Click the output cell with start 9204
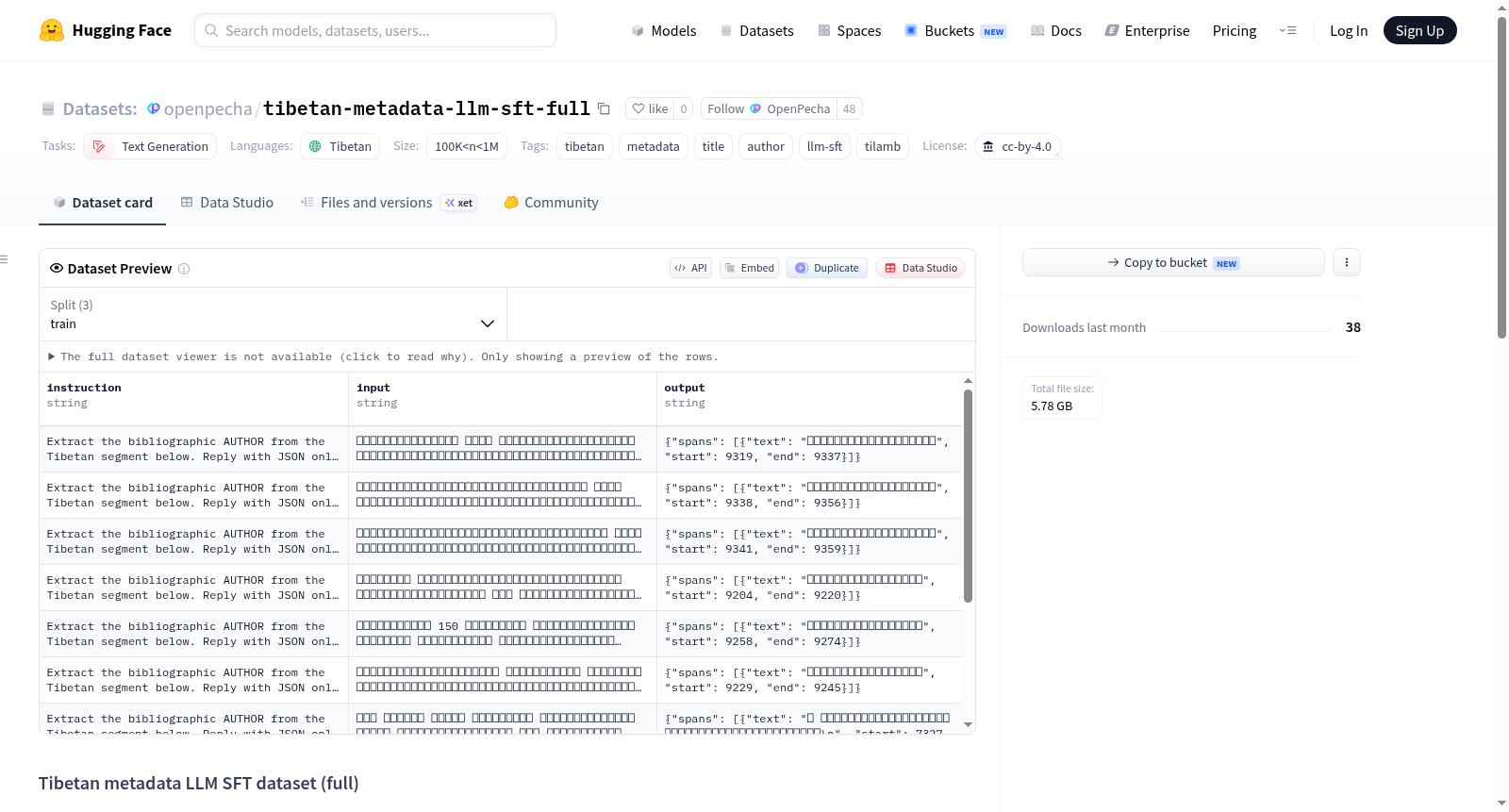The image size is (1509, 812). point(808,588)
